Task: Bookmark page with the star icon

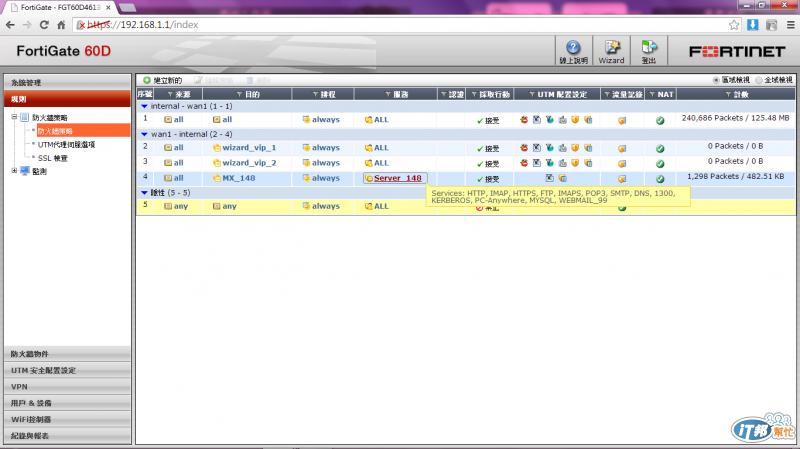Action: click(x=734, y=24)
